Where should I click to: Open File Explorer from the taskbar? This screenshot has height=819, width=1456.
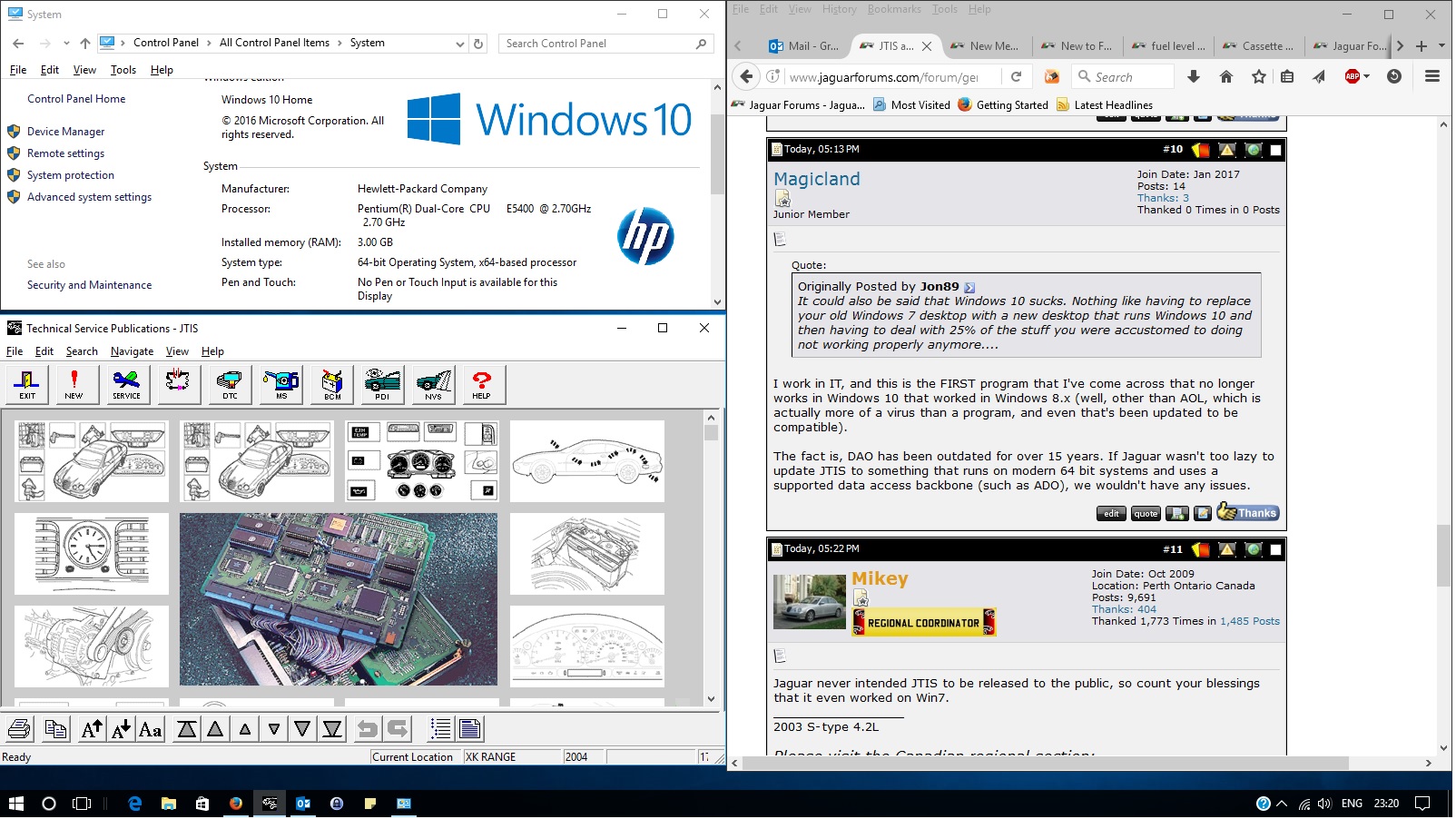(169, 804)
